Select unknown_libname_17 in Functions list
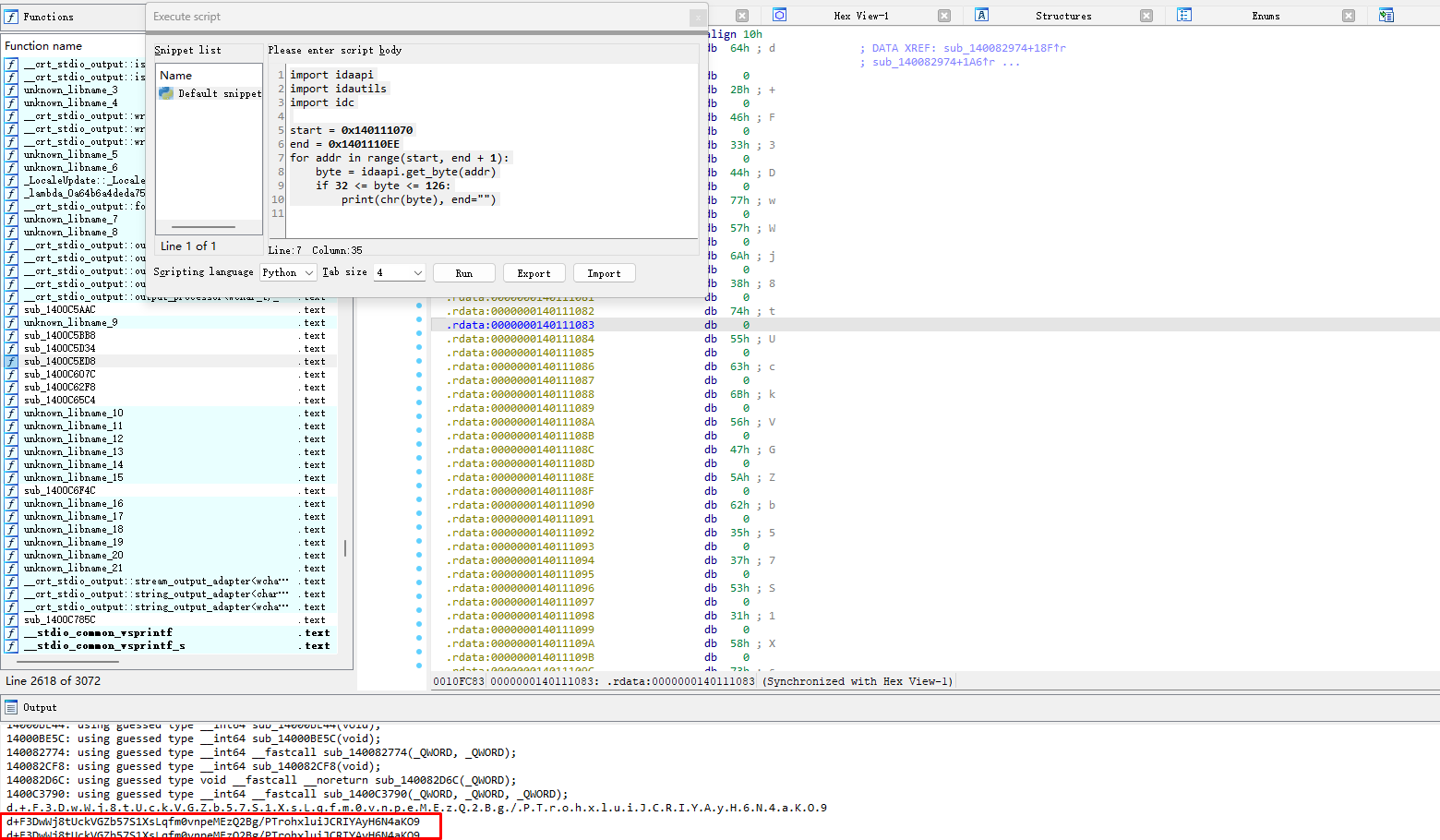 pos(74,517)
